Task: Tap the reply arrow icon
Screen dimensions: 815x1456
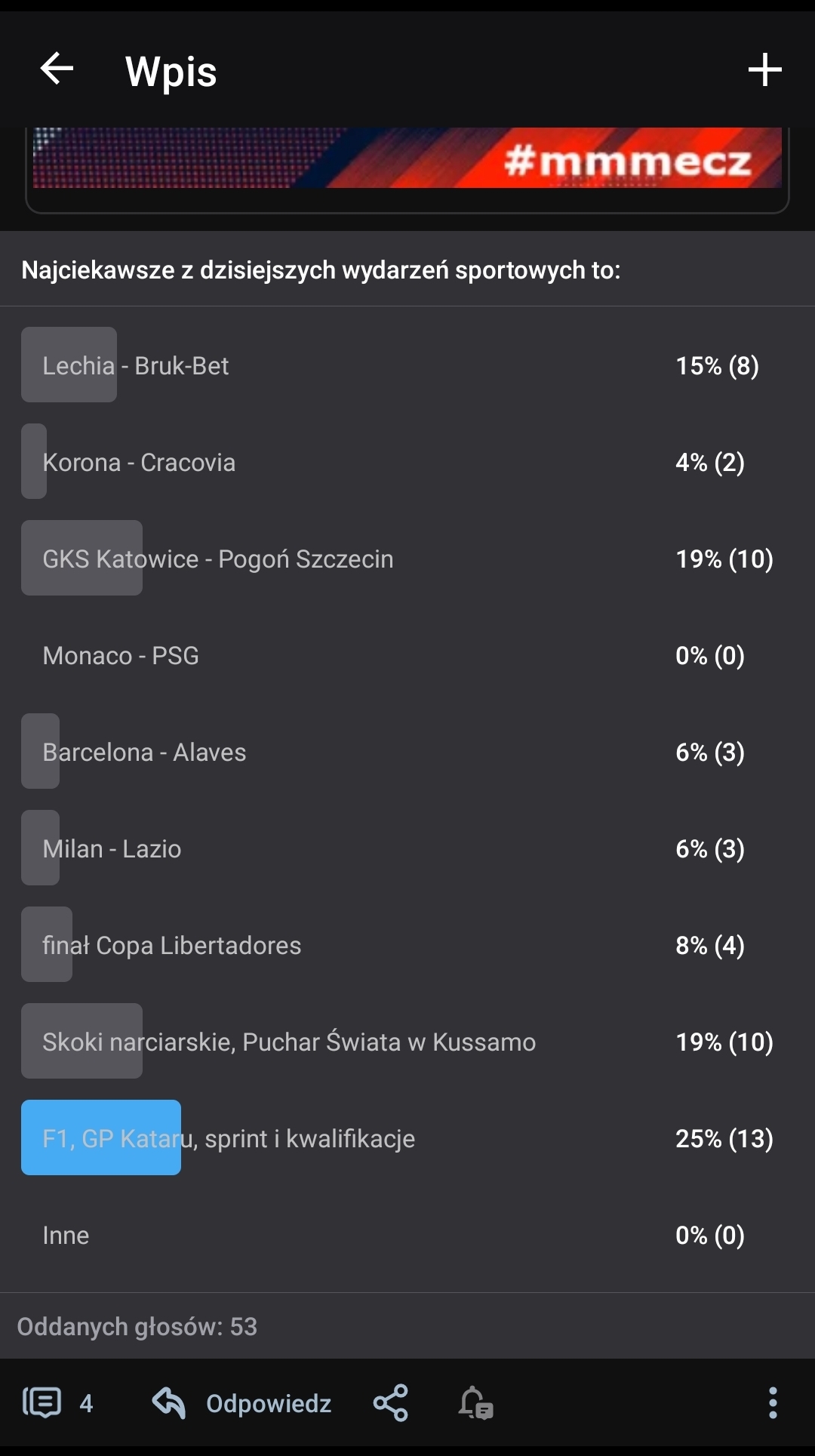Action: 168,1402
